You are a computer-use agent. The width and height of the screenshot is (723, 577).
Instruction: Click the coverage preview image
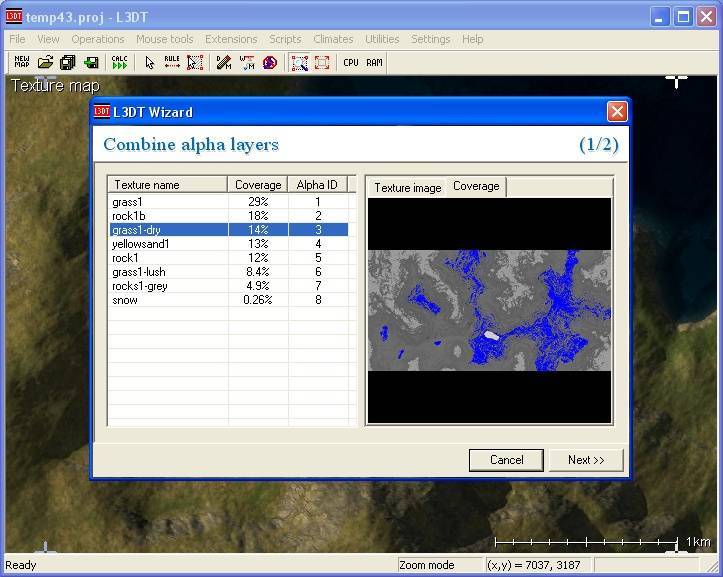point(489,310)
